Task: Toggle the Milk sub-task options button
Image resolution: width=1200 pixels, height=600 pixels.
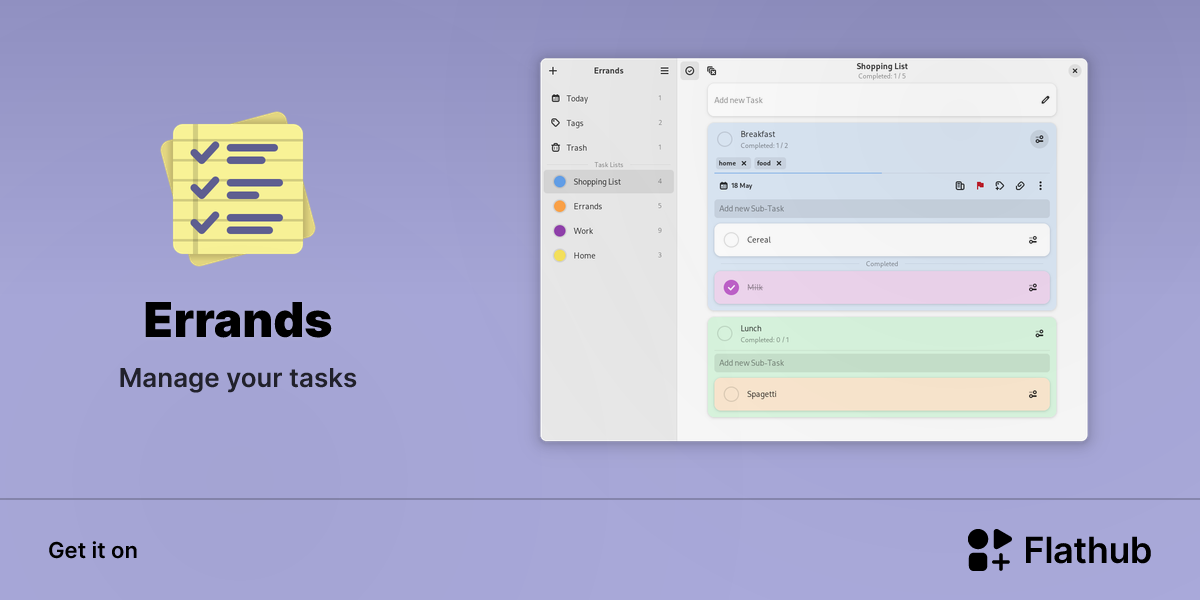Action: pyautogui.click(x=1033, y=287)
